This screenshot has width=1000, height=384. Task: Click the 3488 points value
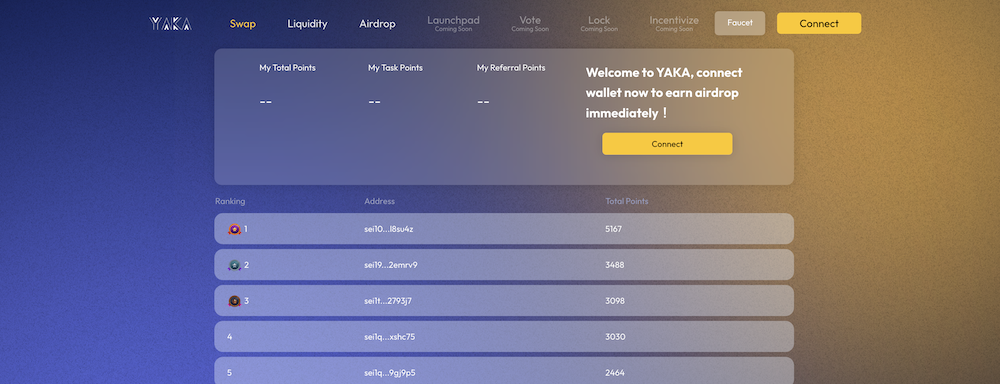[x=615, y=265]
